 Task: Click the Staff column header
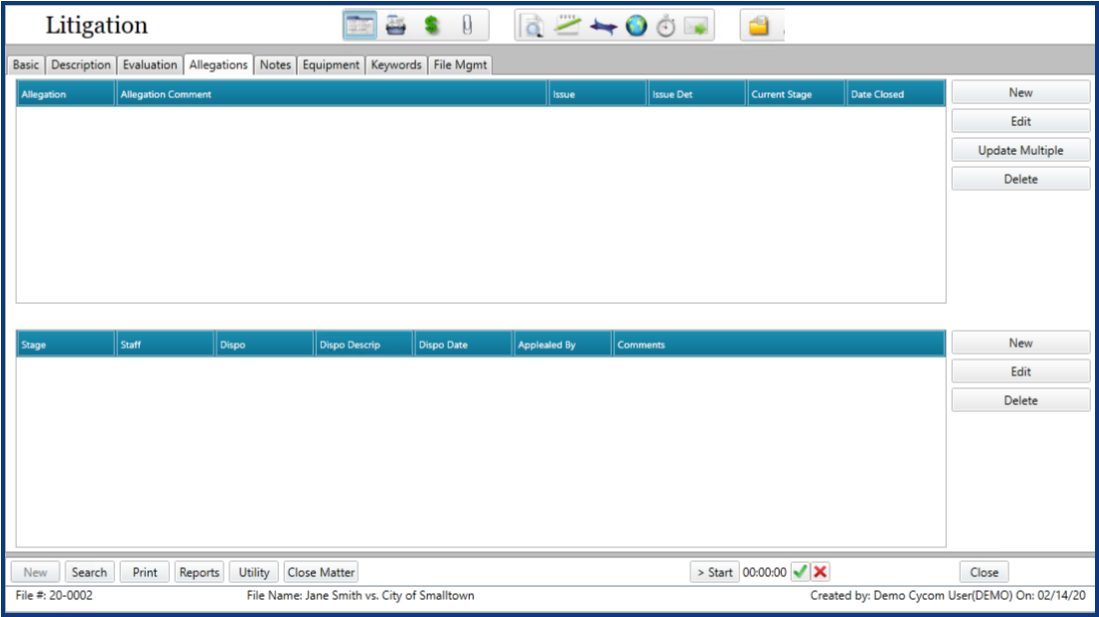point(165,344)
